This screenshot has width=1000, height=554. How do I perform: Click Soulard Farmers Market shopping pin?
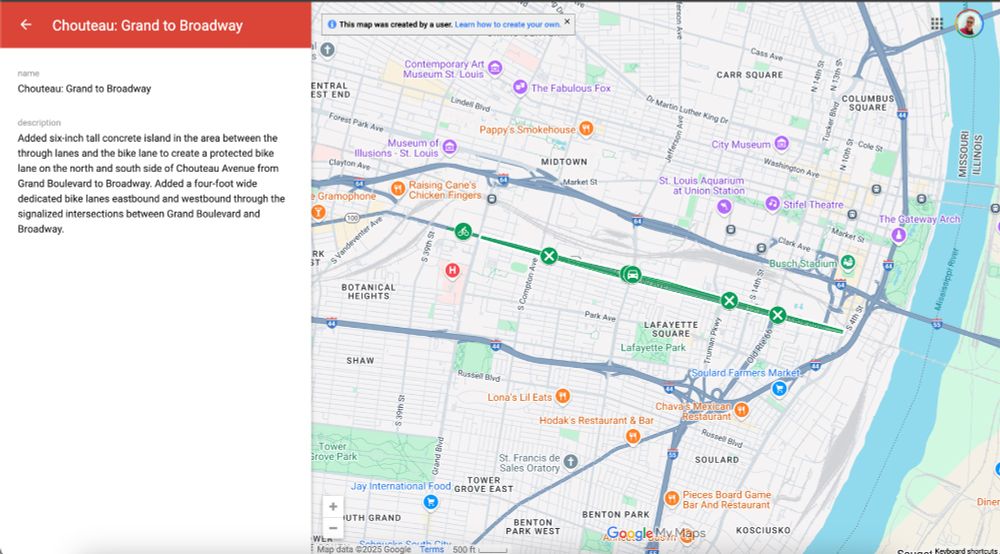click(779, 388)
